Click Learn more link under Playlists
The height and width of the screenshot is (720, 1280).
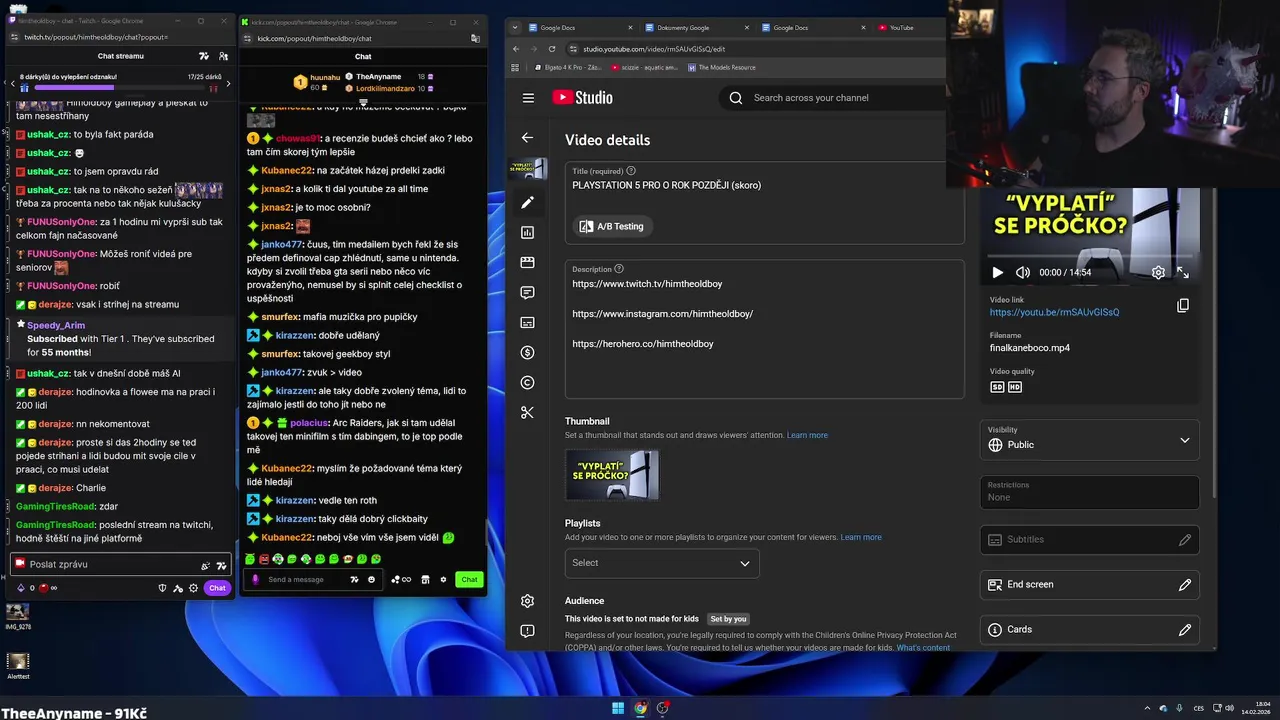point(861,537)
